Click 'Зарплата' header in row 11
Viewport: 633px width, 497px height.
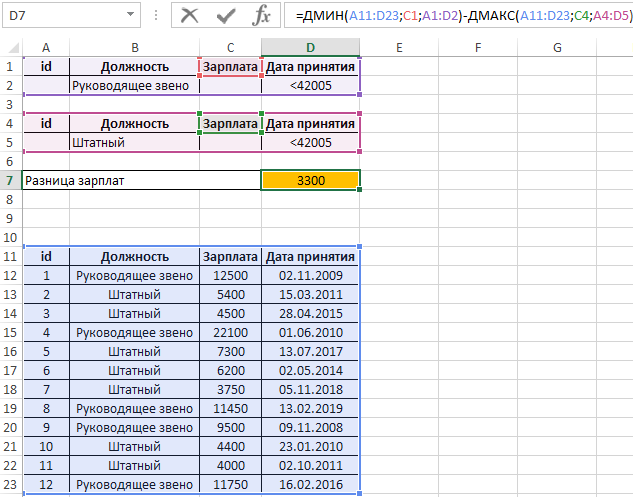(230, 257)
